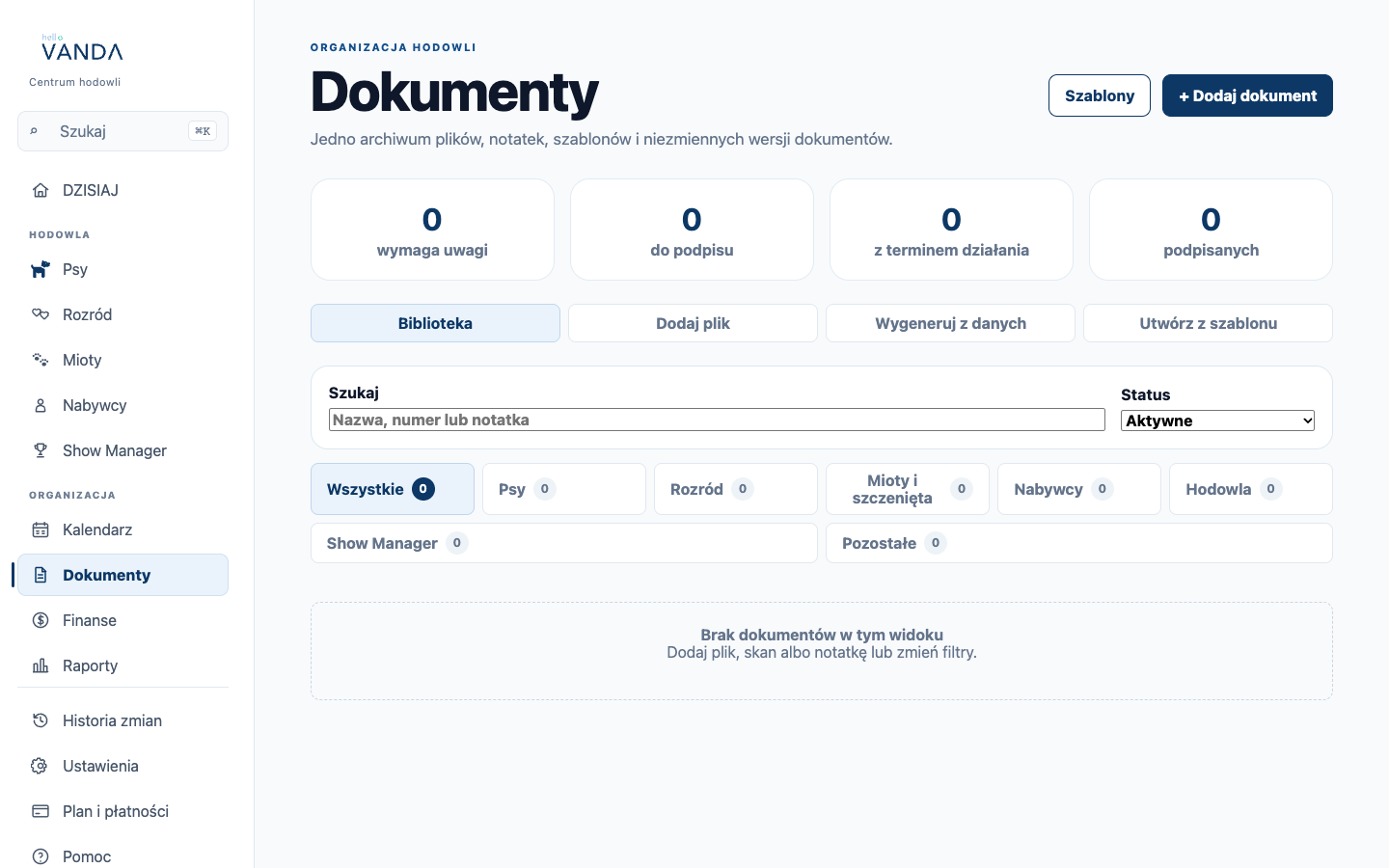The width and height of the screenshot is (1389, 868).
Task: Open the Utwórz z szablonu tab
Action: (x=1208, y=323)
